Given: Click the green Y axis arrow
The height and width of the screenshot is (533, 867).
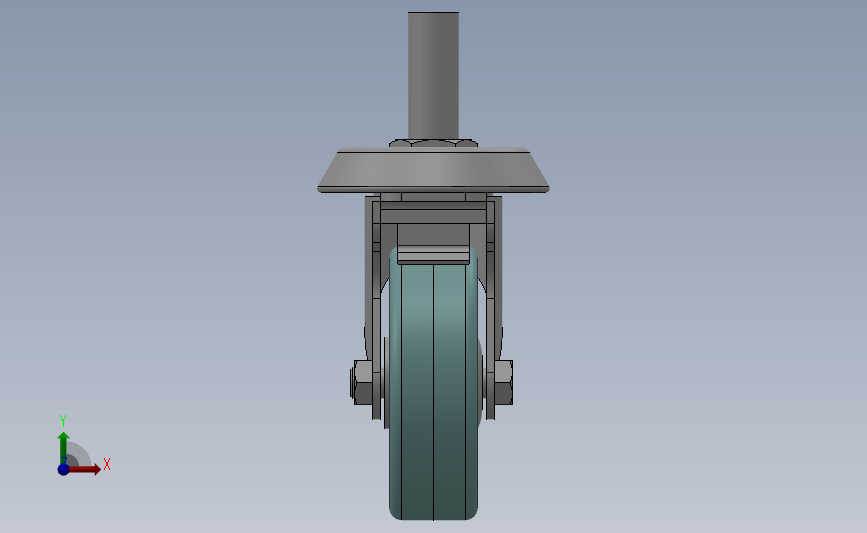Looking at the screenshot, I should pyautogui.click(x=64, y=448).
